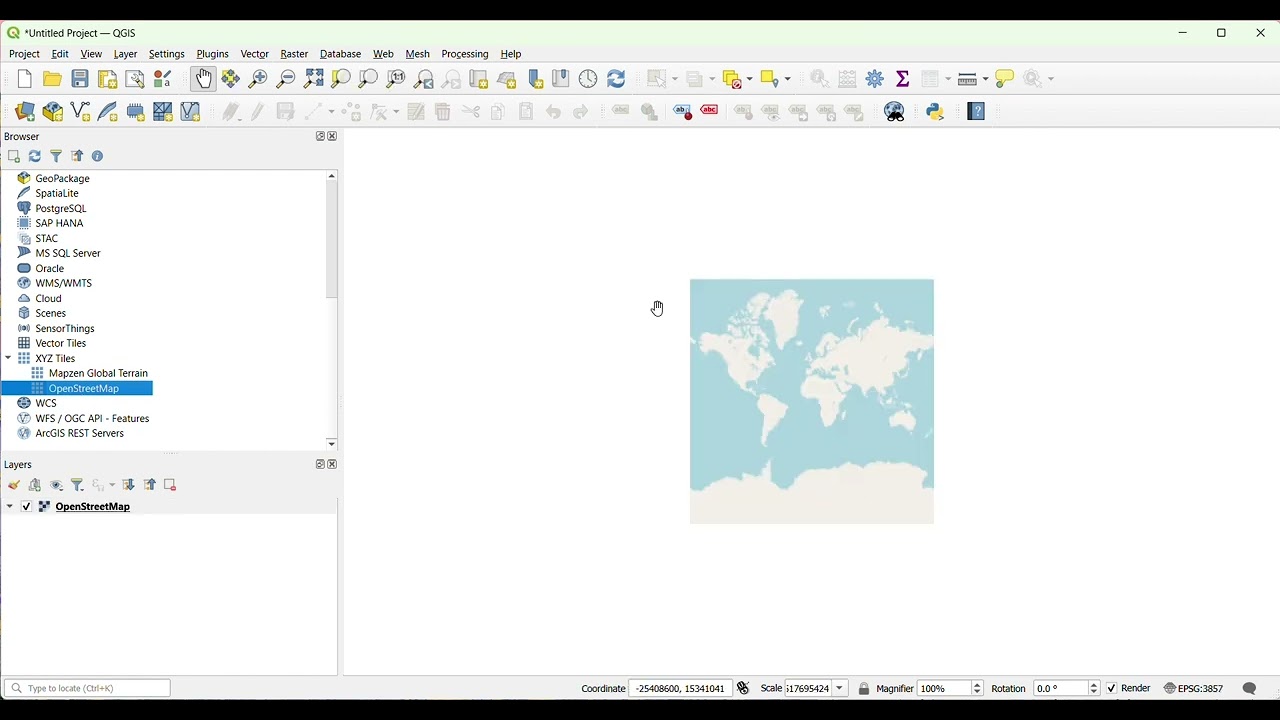Open the Scale dropdown arrow
The width and height of the screenshot is (1280, 720).
pyautogui.click(x=840, y=689)
